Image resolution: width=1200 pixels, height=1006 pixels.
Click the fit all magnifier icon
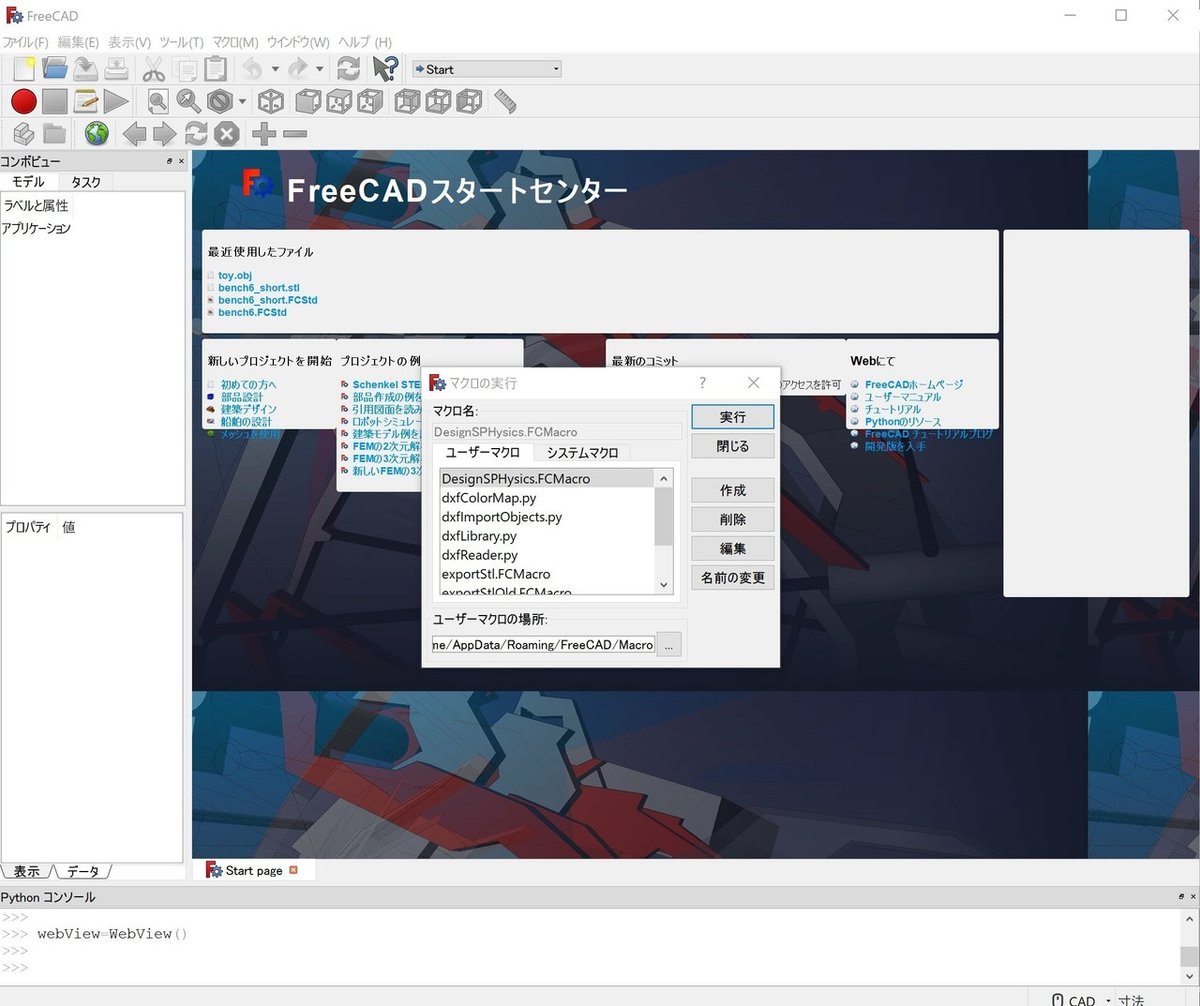[158, 101]
